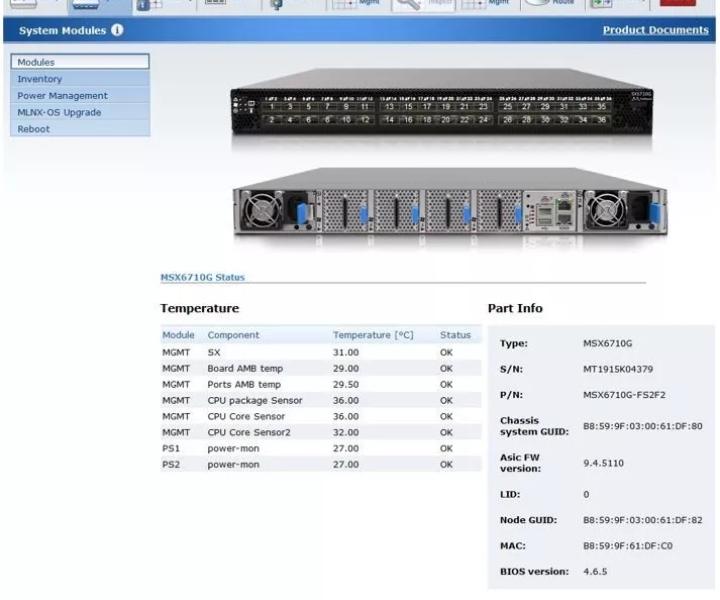Click port 25 on the switch front panel

pos(507,107)
